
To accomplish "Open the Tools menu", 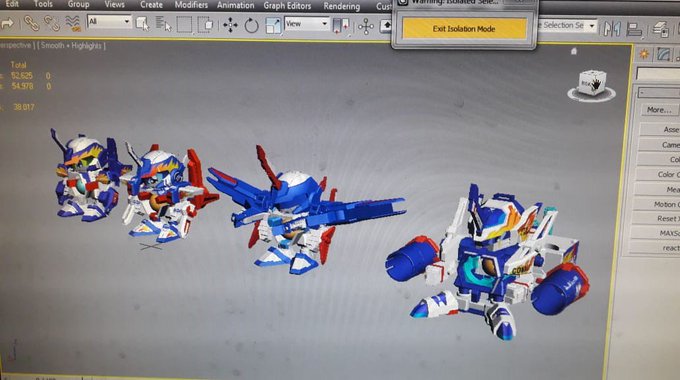I will pos(43,4).
